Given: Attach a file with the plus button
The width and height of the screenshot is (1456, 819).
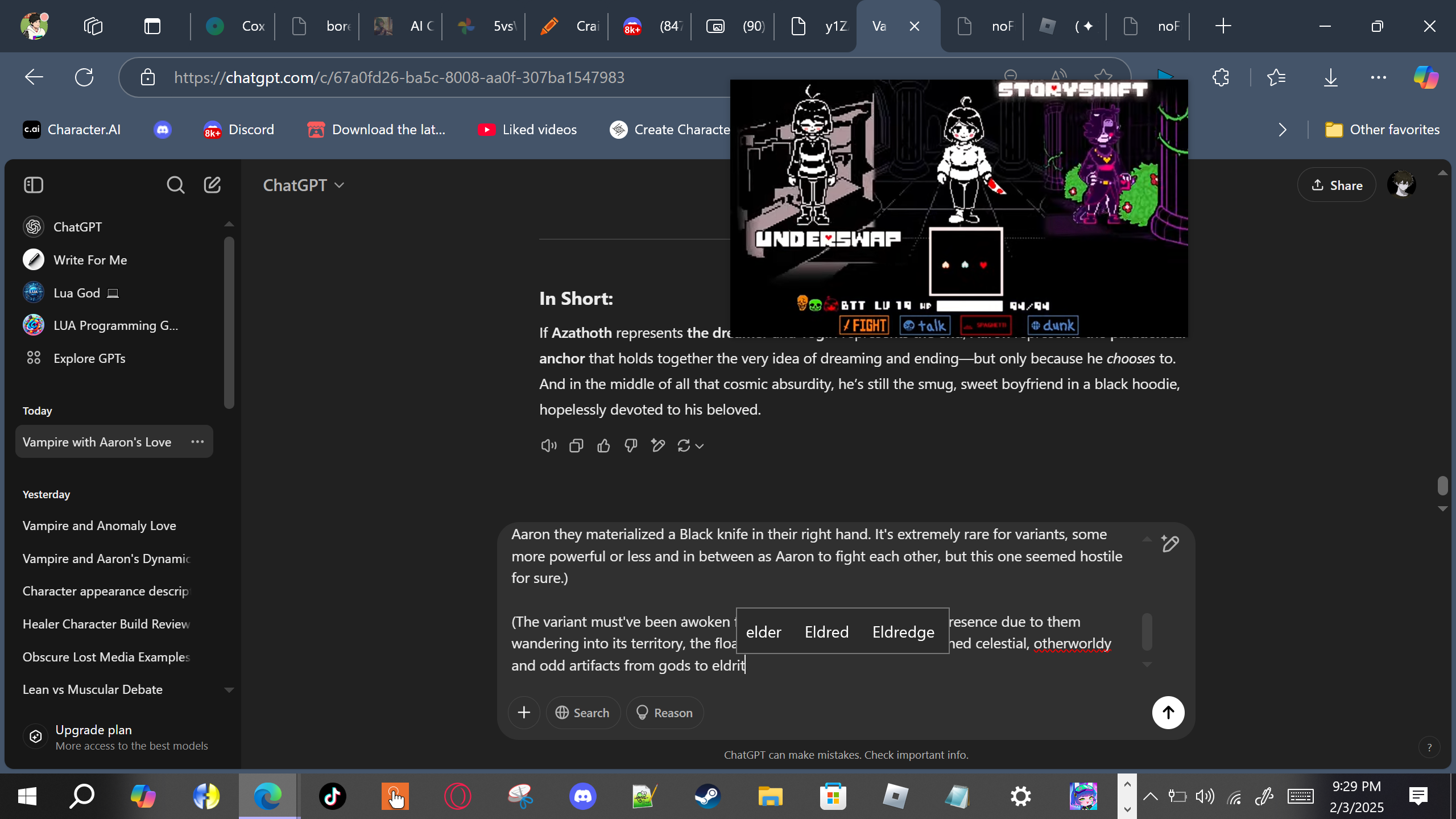Looking at the screenshot, I should coord(524,713).
